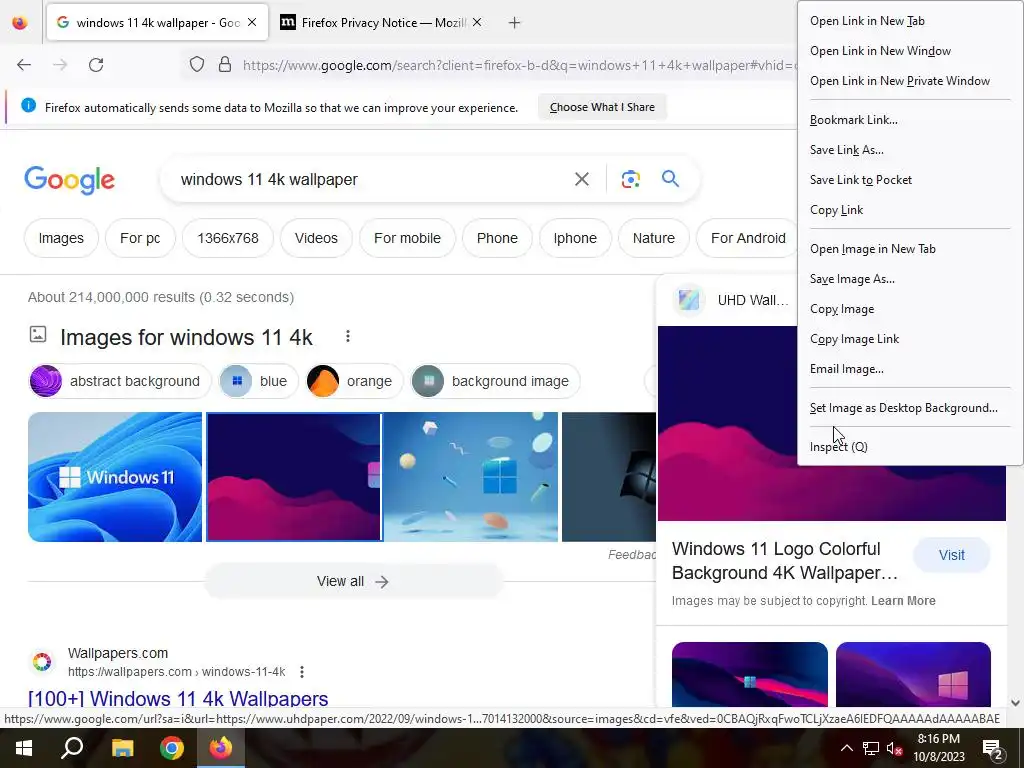1024x768 pixels.
Task: Open File Explorer from taskbar
Action: click(122, 748)
